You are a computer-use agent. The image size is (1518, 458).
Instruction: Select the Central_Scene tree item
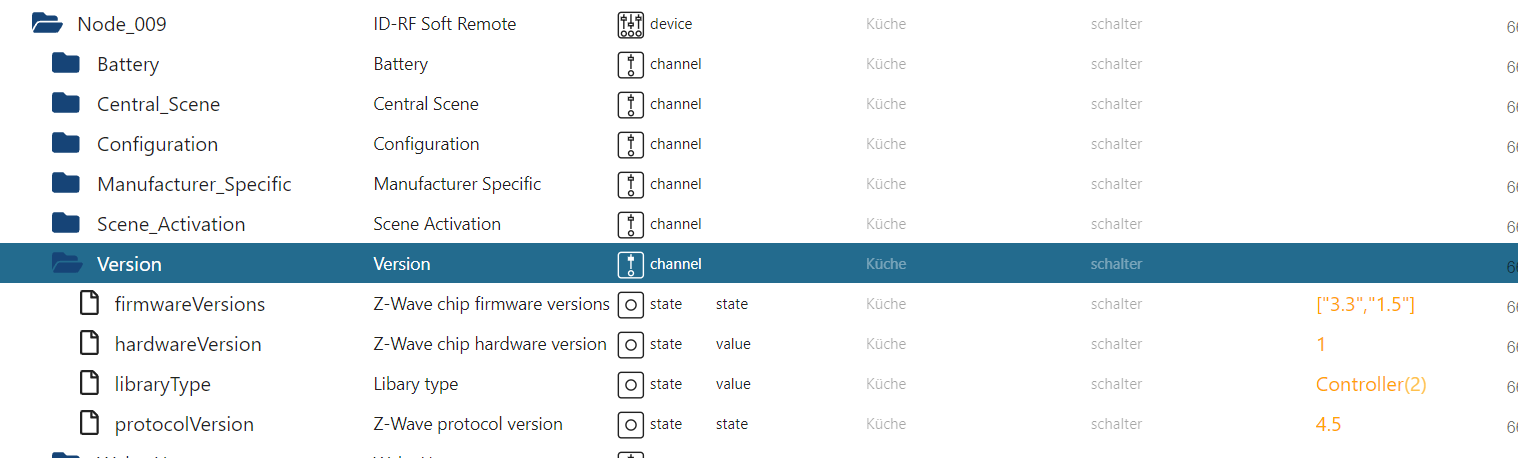[x=158, y=104]
